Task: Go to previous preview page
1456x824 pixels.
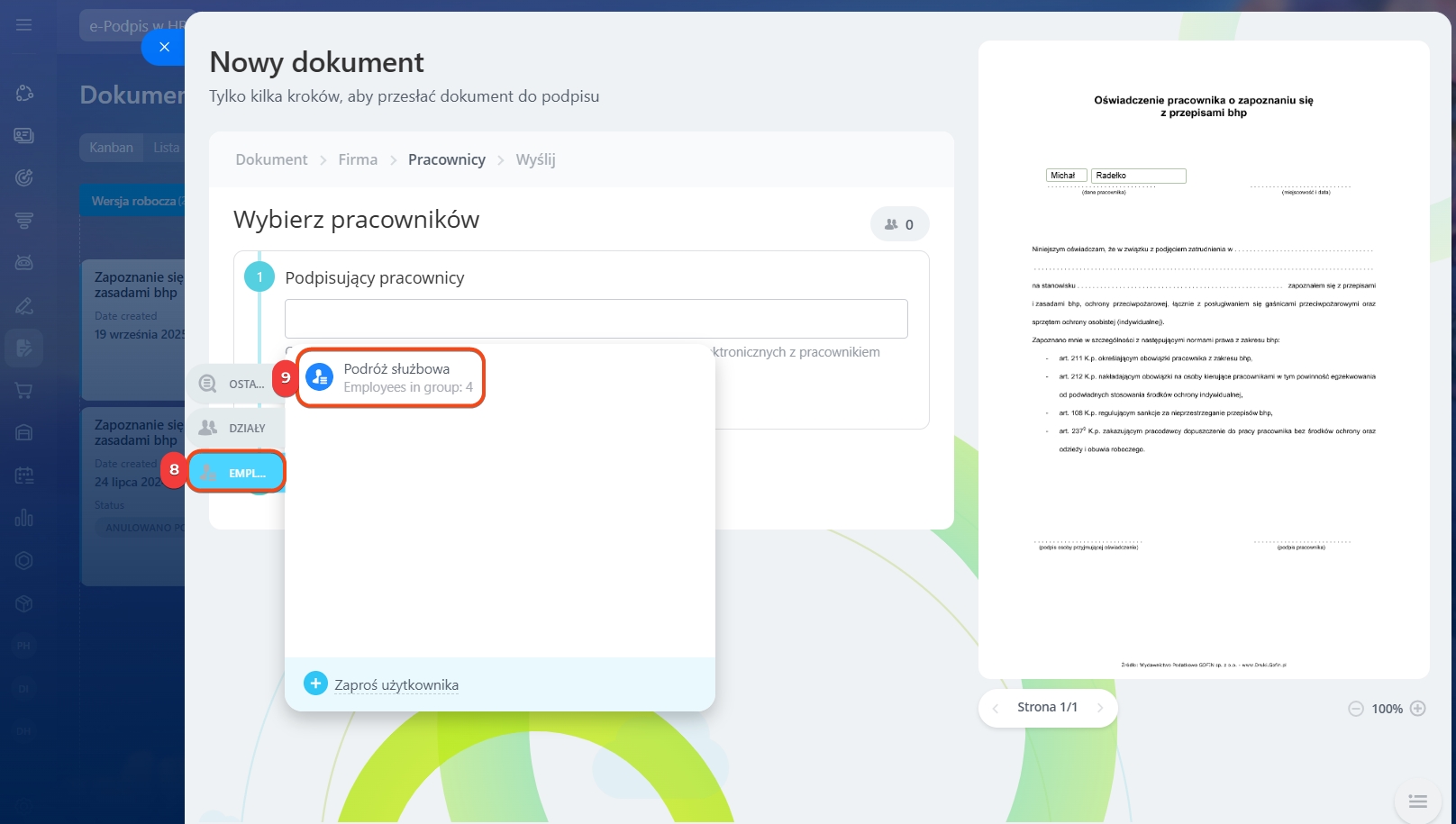Action: (x=996, y=708)
